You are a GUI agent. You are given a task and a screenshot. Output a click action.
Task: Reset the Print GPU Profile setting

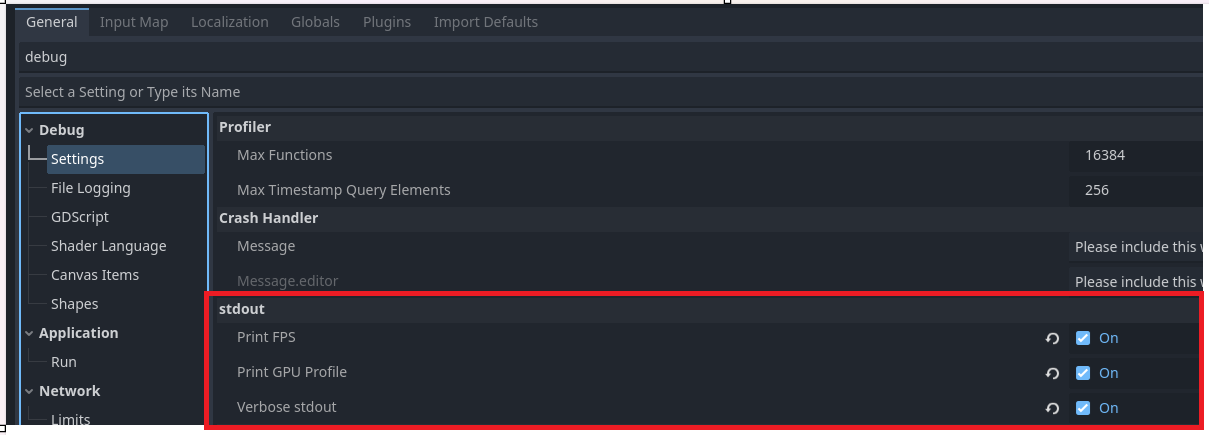(1052, 374)
